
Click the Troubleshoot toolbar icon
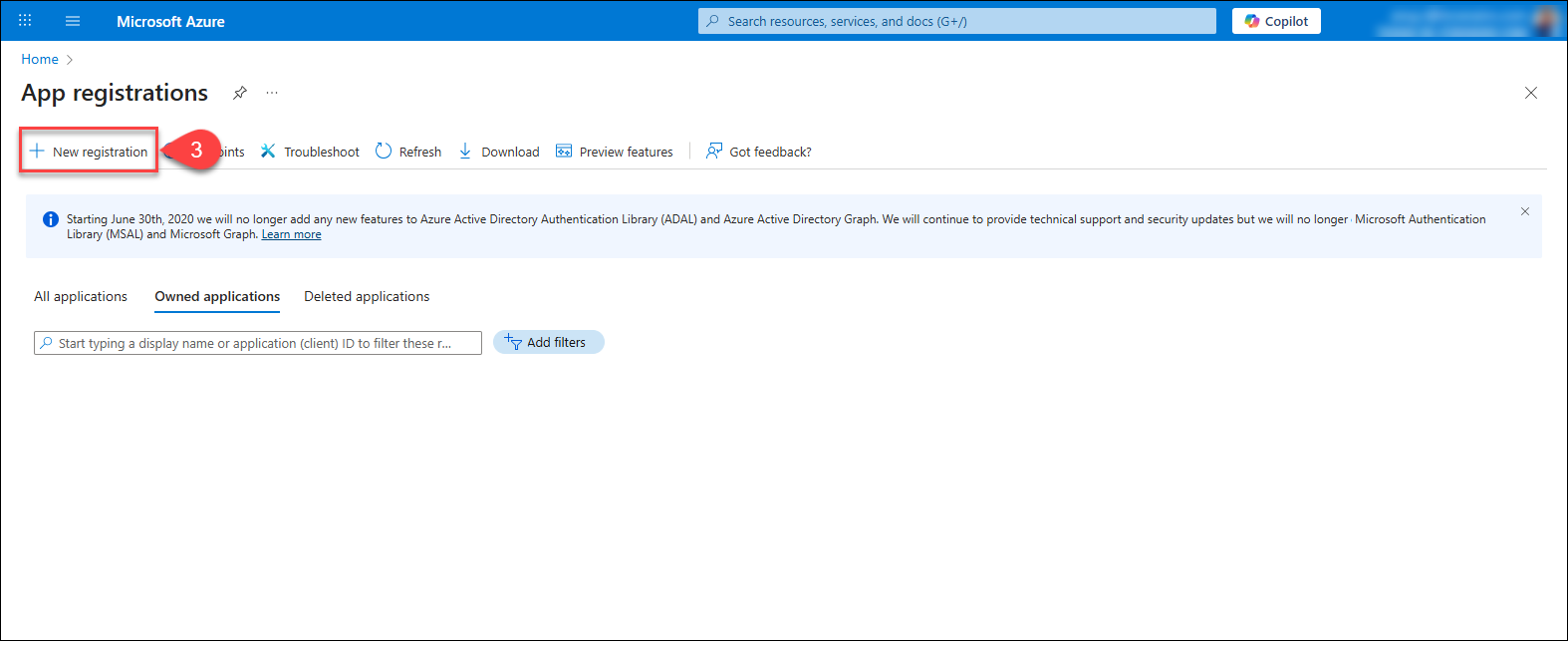tap(268, 152)
